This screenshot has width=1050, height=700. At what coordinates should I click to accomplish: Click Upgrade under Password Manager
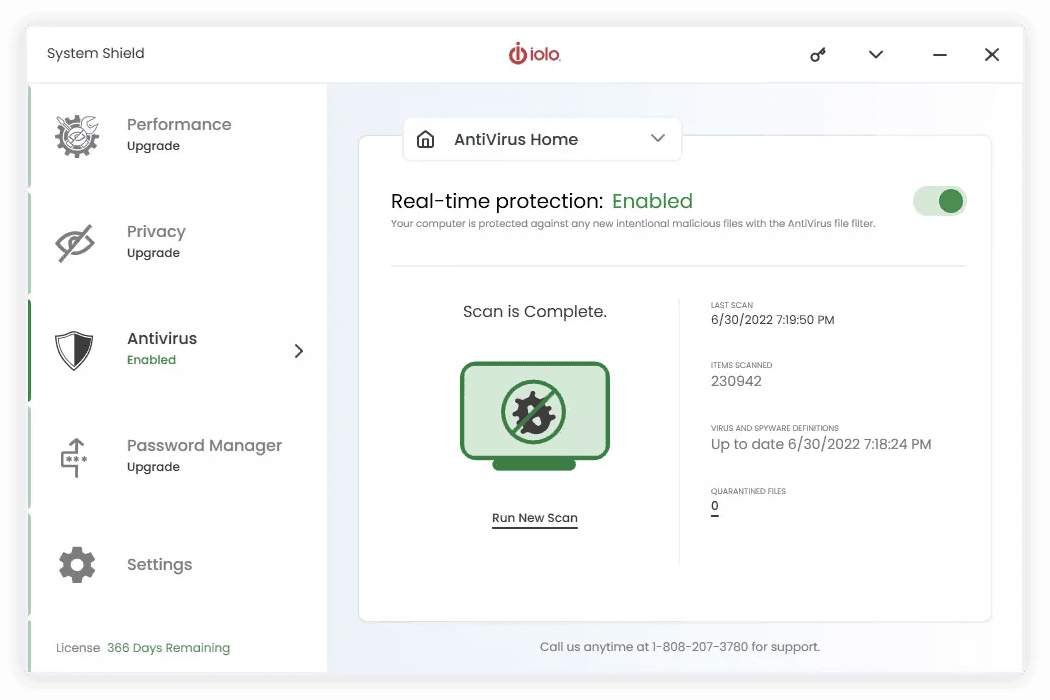point(153,467)
